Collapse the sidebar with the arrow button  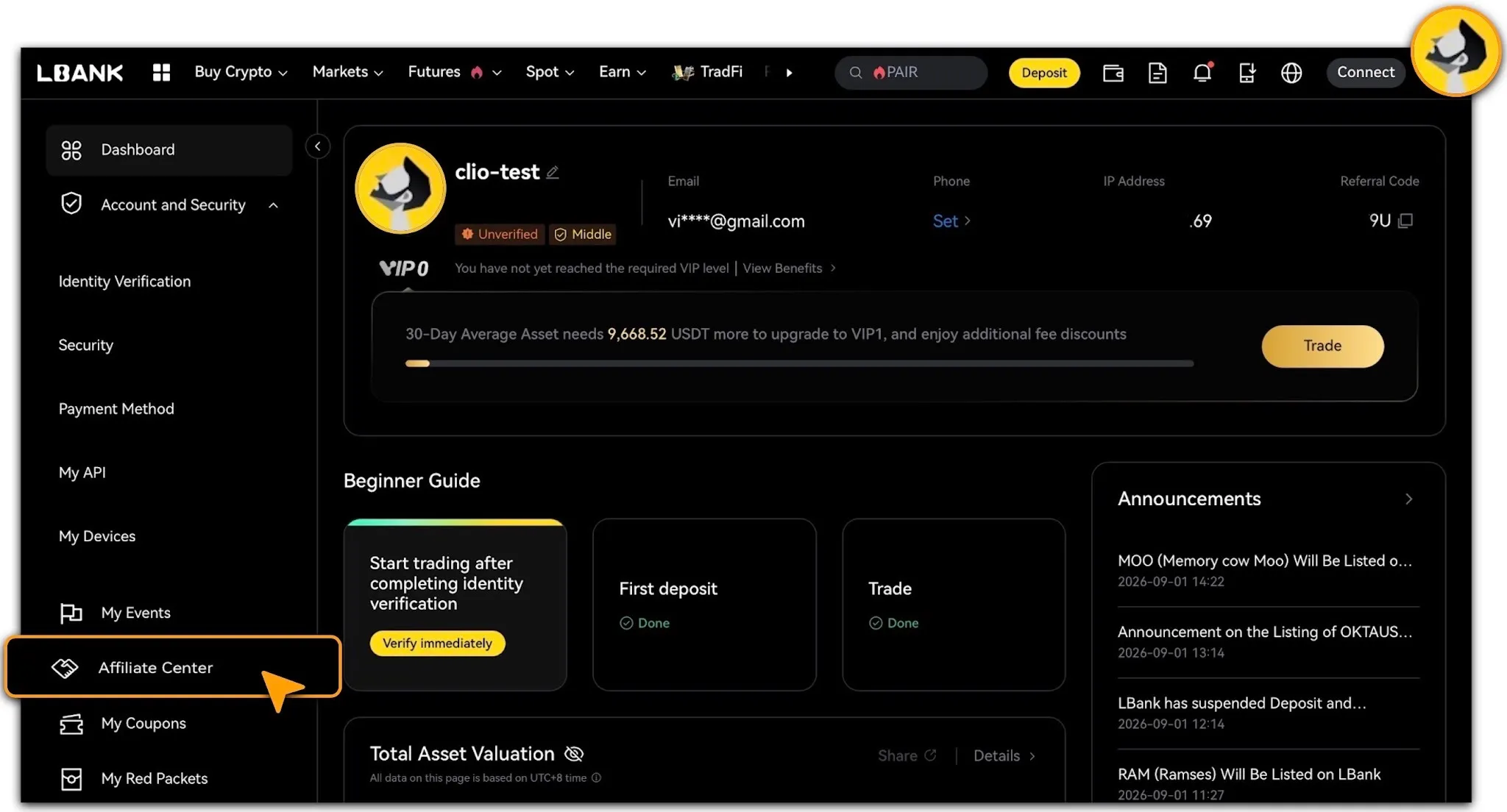pos(317,146)
